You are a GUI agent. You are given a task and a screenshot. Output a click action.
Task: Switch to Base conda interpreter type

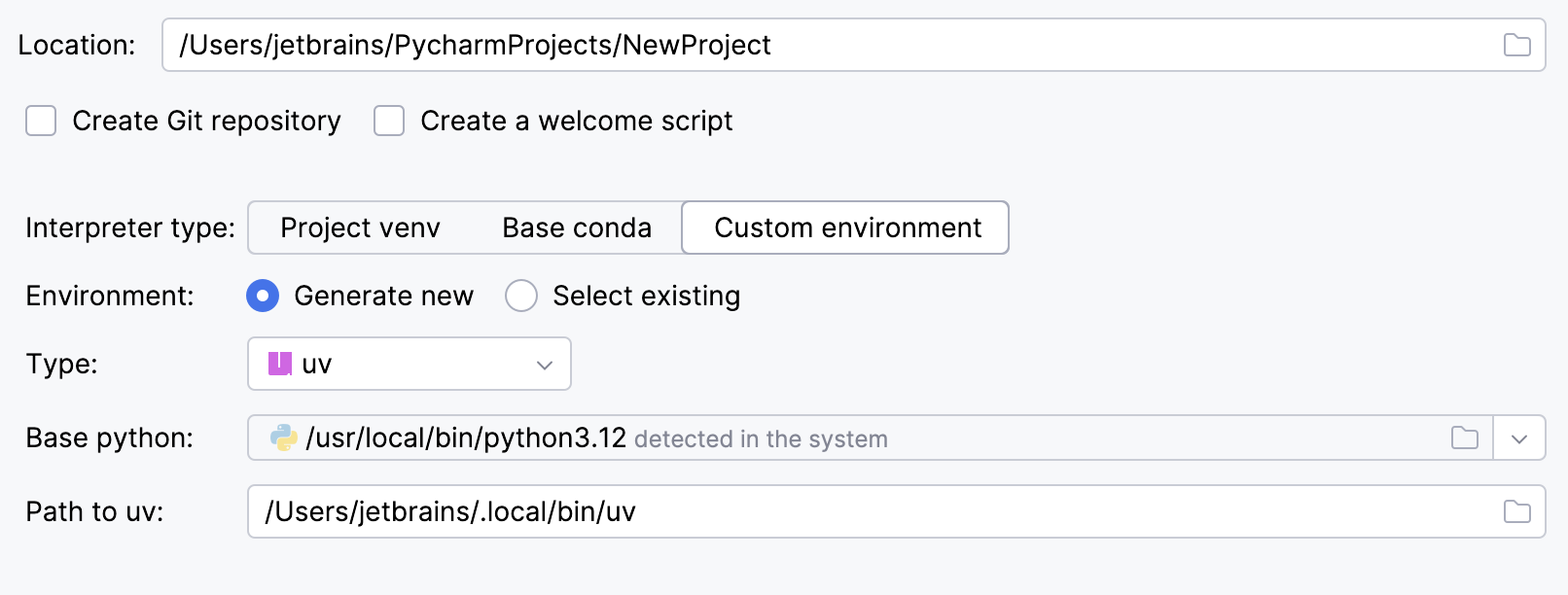click(577, 227)
